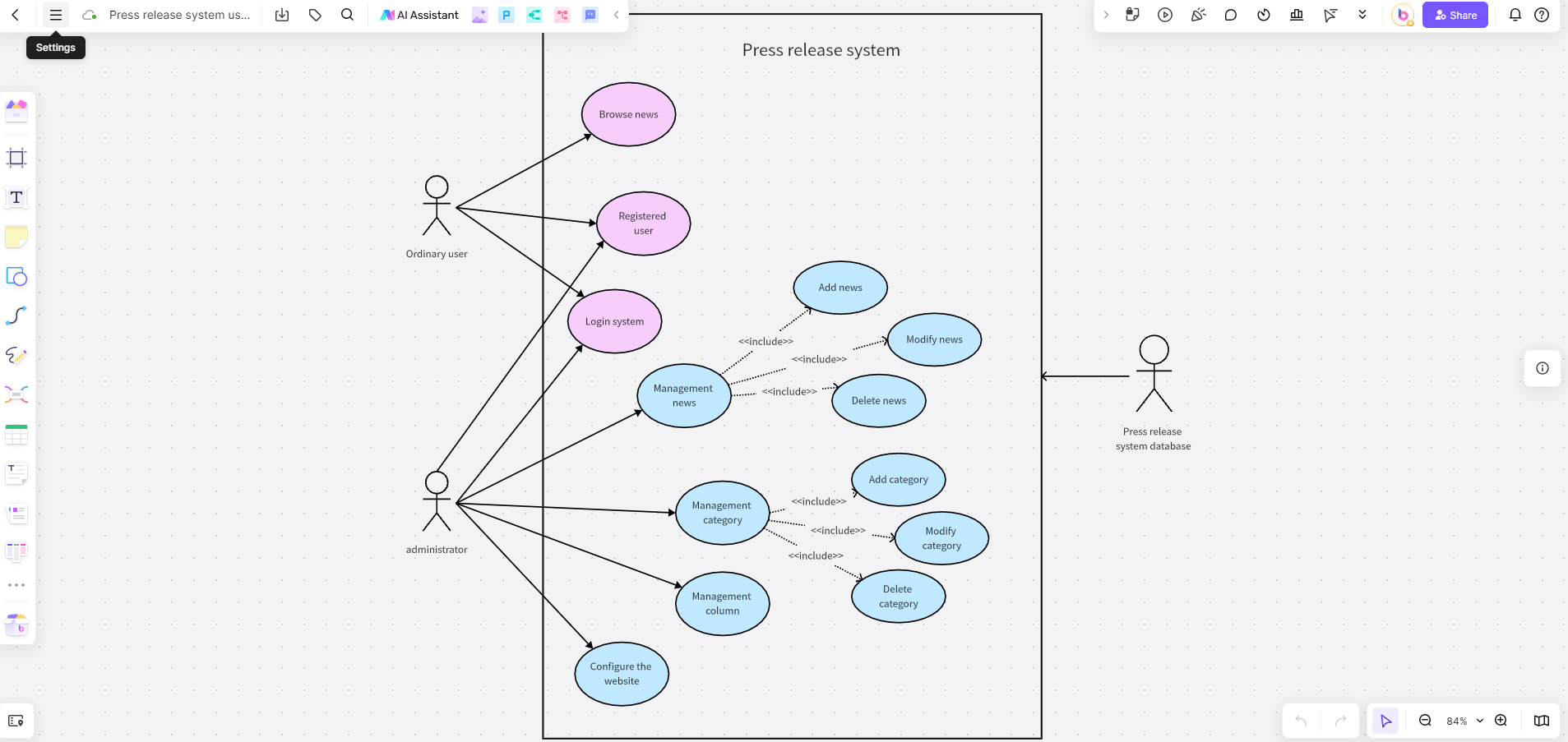The width and height of the screenshot is (1568, 742).
Task: Select the Shape tool
Action: 16,276
